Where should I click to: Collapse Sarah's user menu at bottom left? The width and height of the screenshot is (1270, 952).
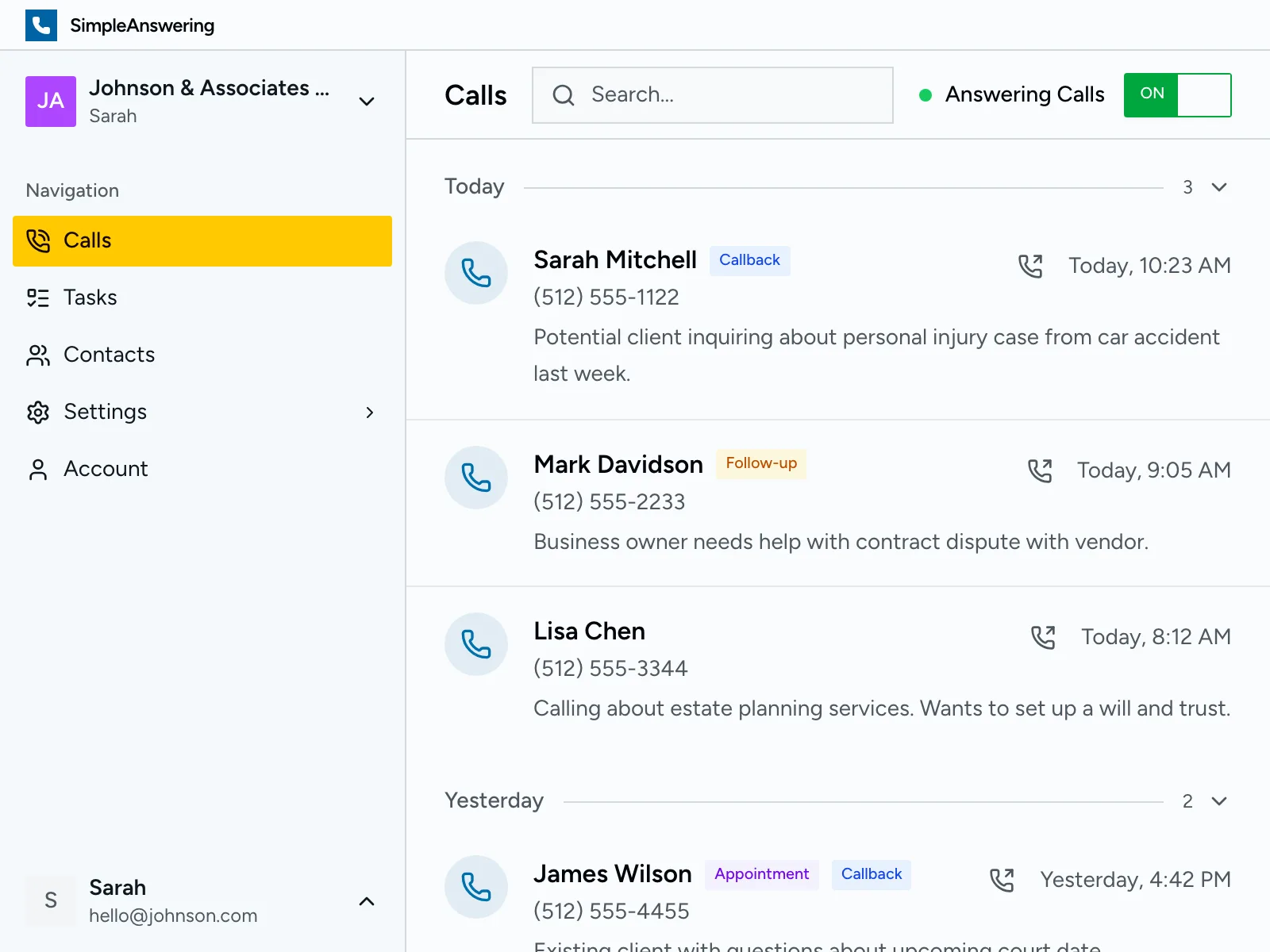pyautogui.click(x=366, y=901)
